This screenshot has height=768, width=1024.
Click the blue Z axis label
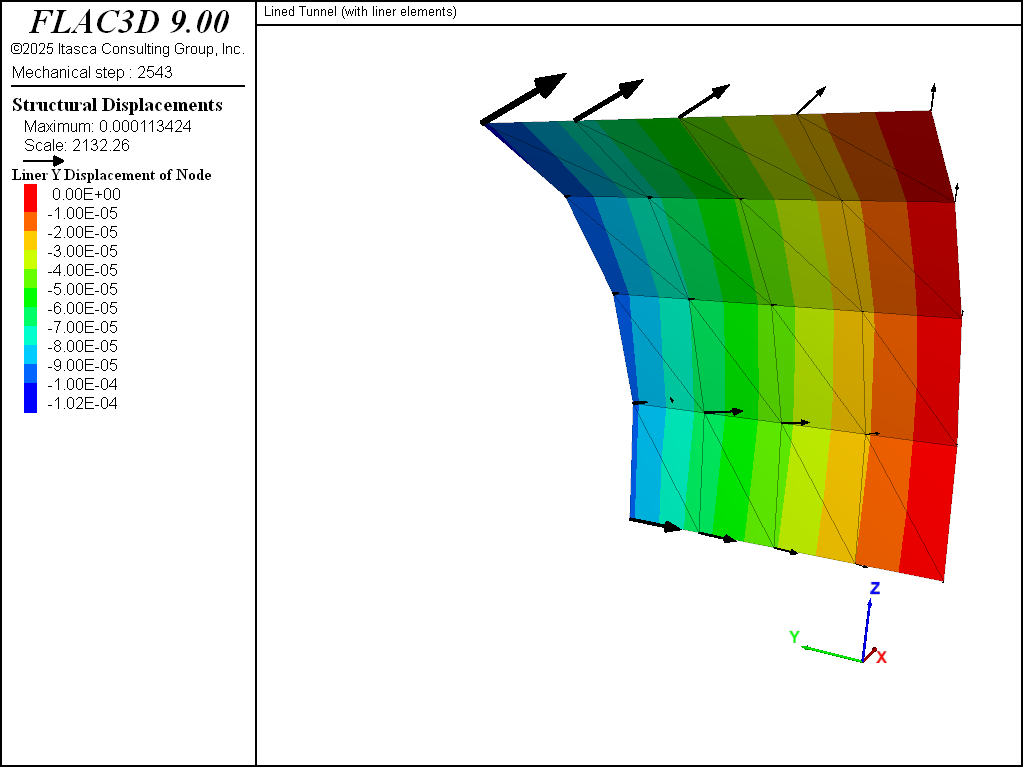click(875, 588)
